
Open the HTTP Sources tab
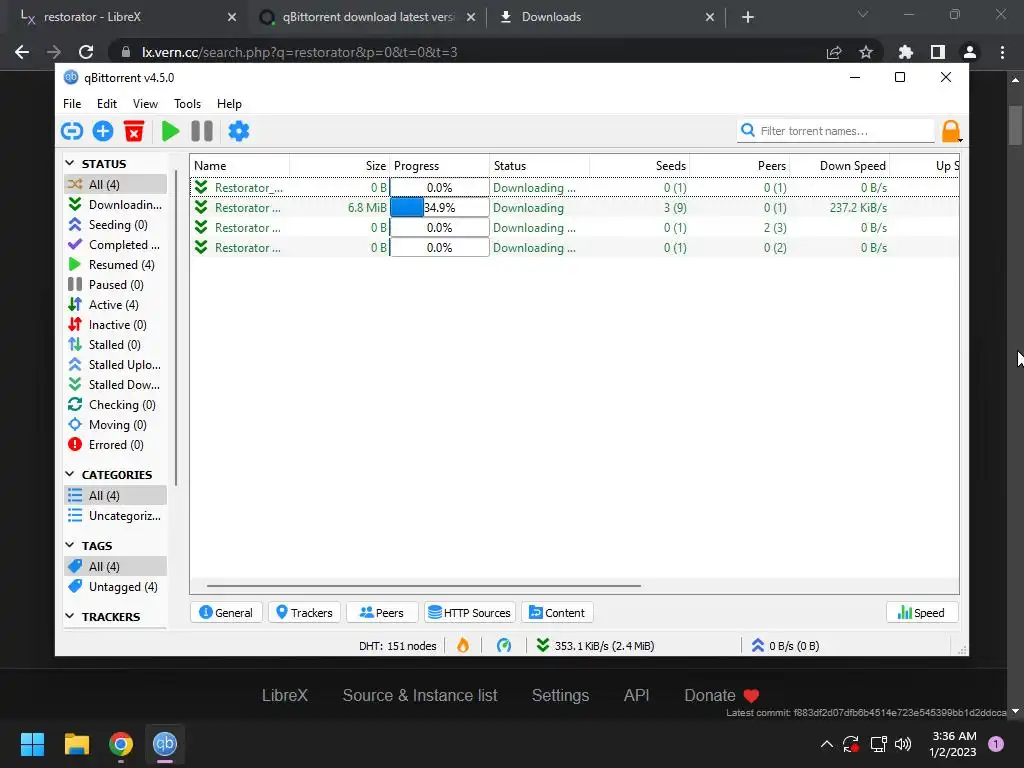pos(470,613)
